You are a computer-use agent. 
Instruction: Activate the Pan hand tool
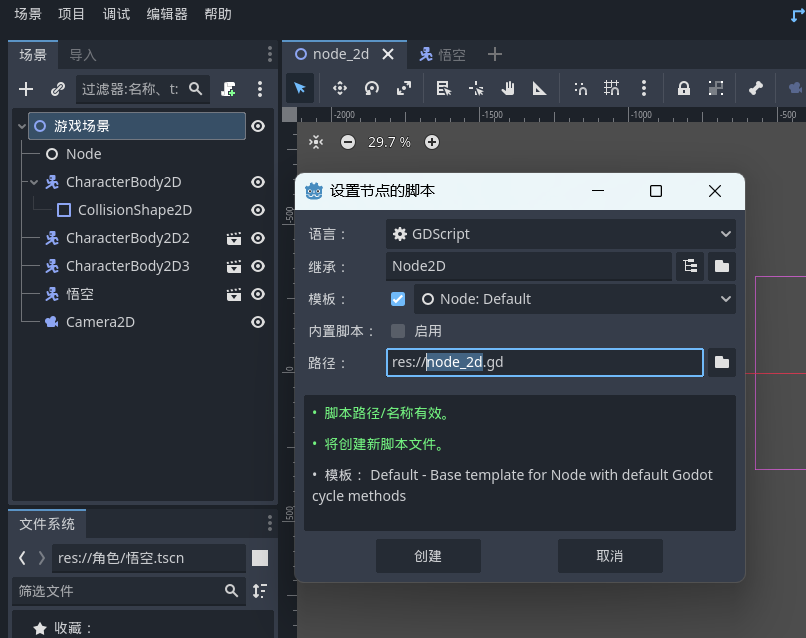coord(508,88)
